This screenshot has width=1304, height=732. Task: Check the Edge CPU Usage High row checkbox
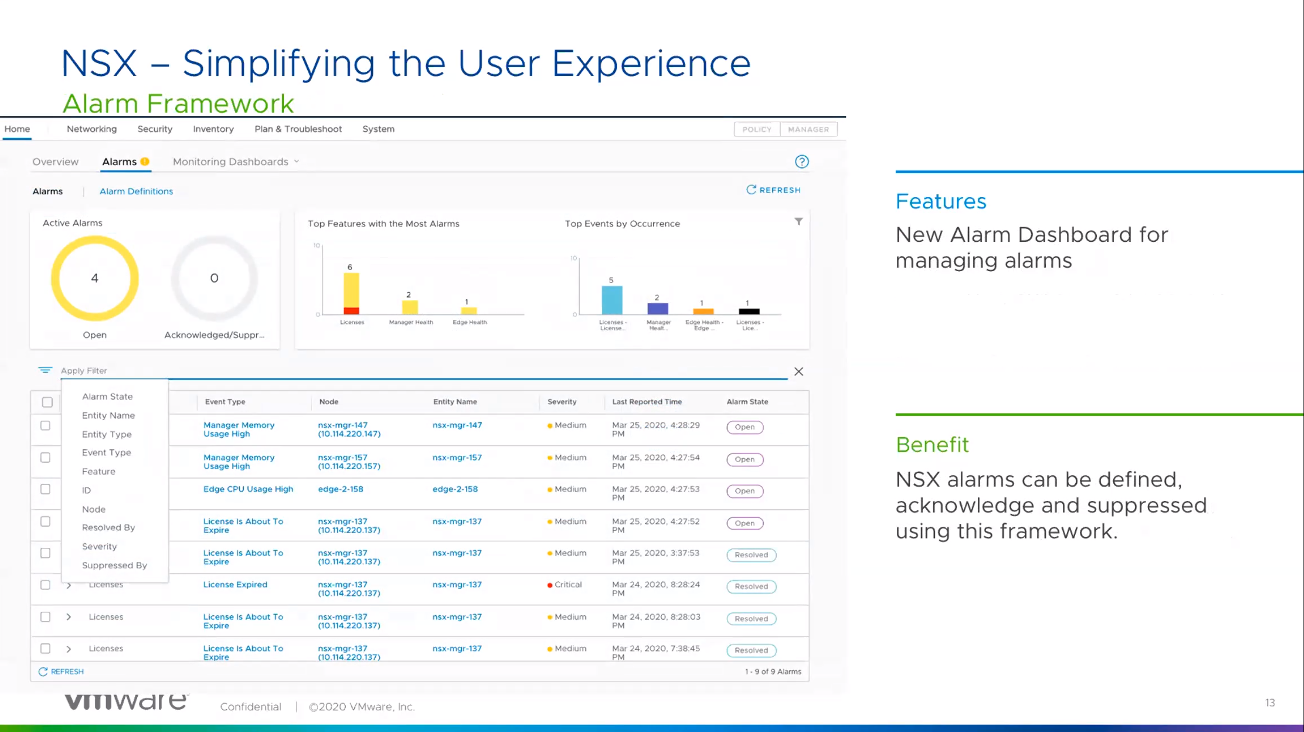tap(45, 490)
